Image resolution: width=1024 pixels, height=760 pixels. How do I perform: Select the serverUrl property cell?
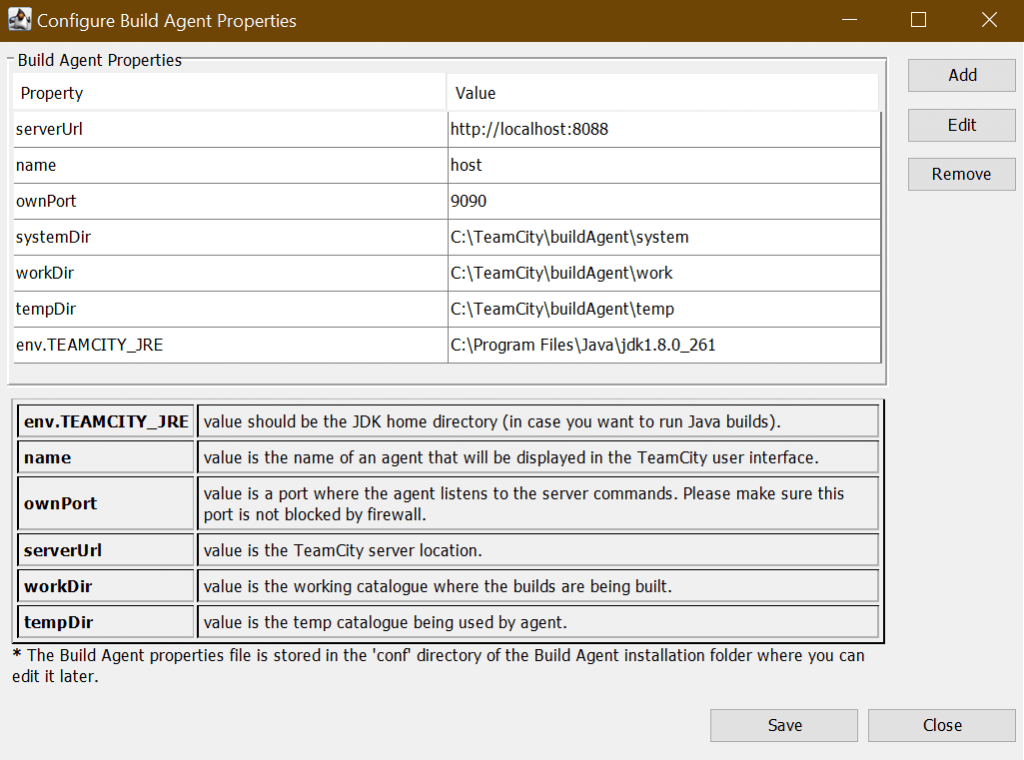[230, 129]
